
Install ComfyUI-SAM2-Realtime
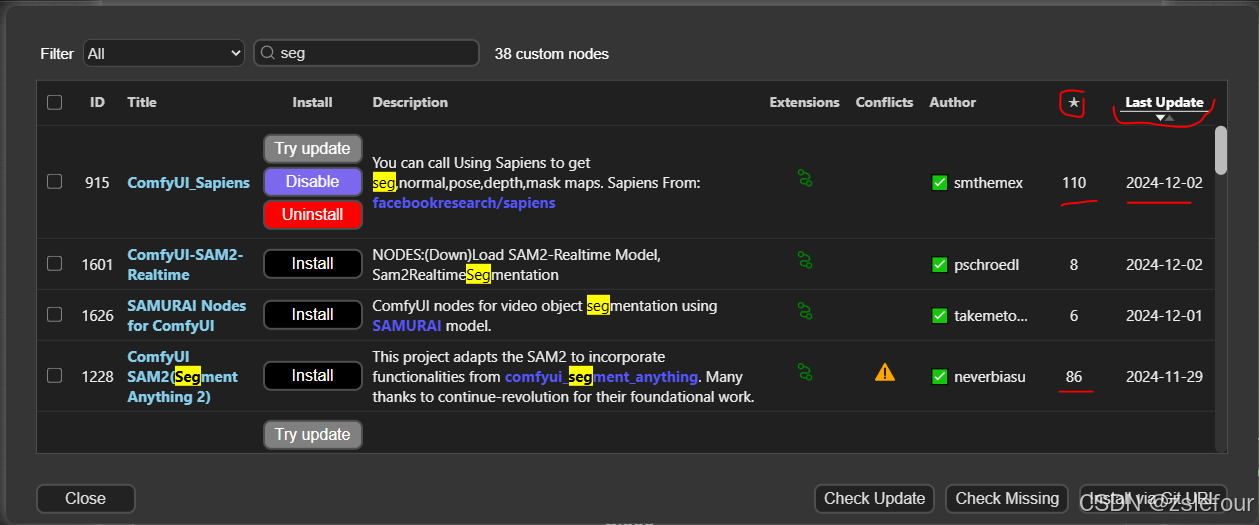(x=313, y=263)
